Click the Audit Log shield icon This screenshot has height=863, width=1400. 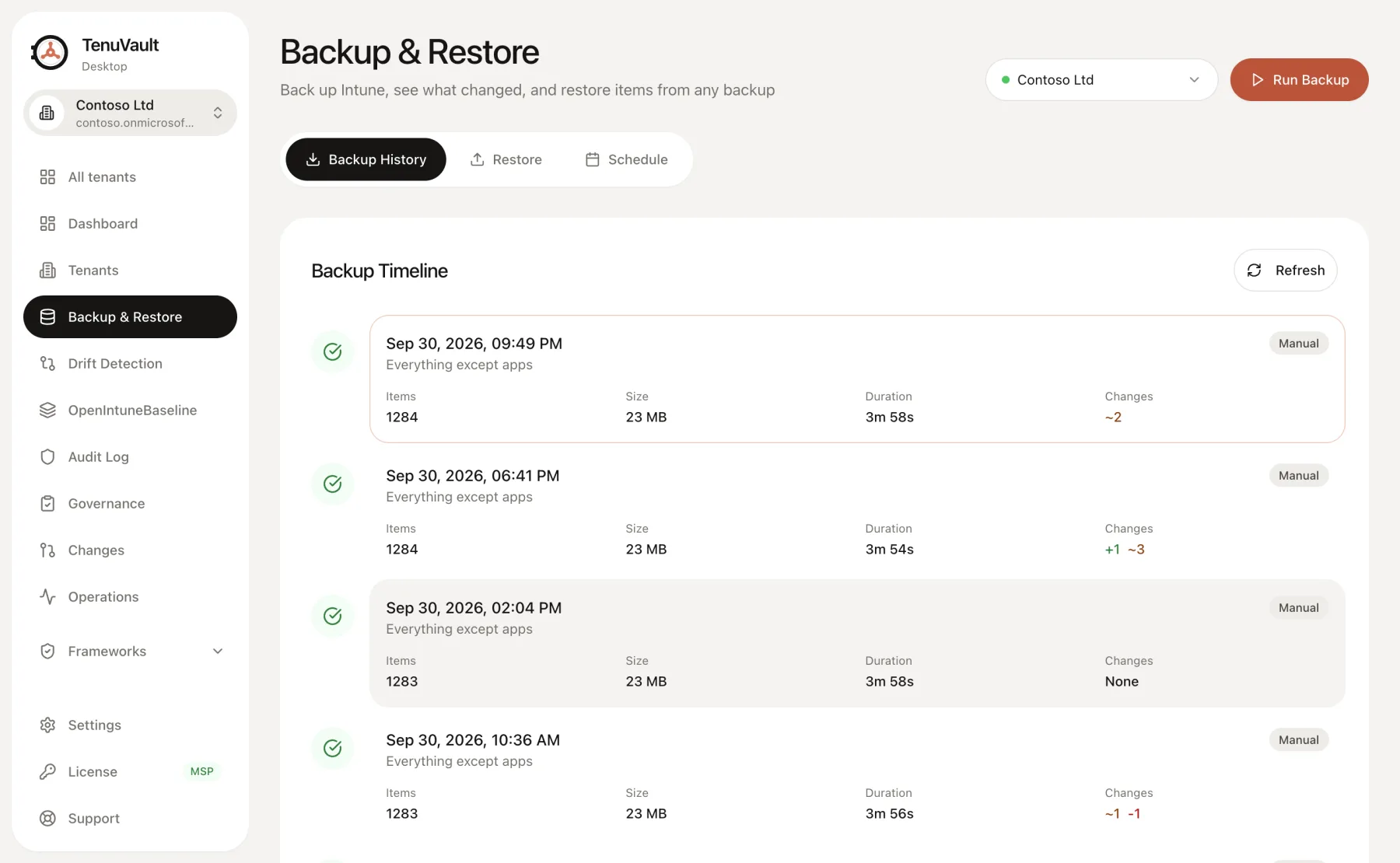point(47,457)
